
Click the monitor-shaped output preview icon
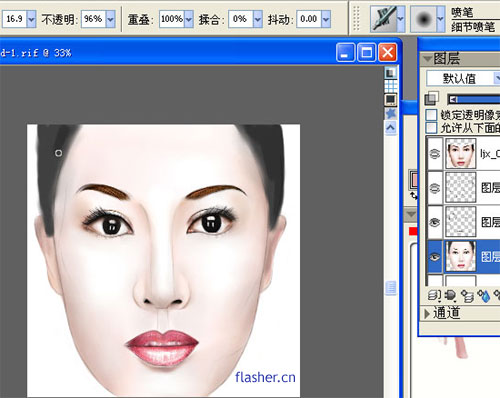[391, 99]
